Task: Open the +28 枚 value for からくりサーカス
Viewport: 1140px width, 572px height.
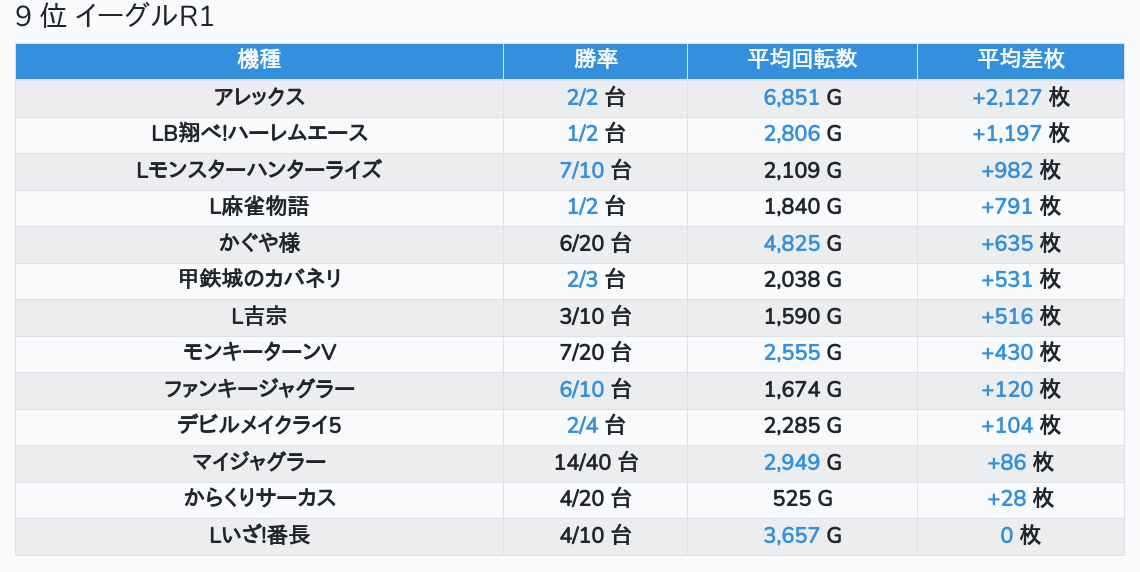Action: 1021,498
